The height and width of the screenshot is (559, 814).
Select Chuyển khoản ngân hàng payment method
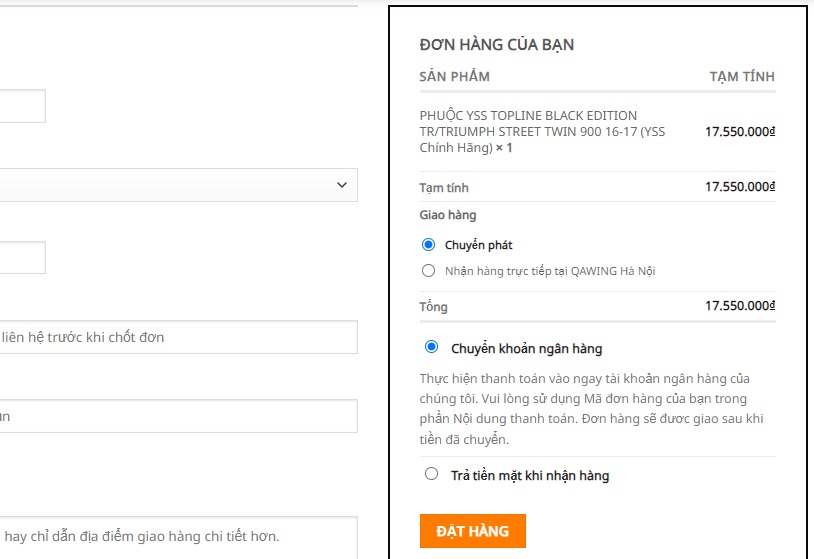432,348
